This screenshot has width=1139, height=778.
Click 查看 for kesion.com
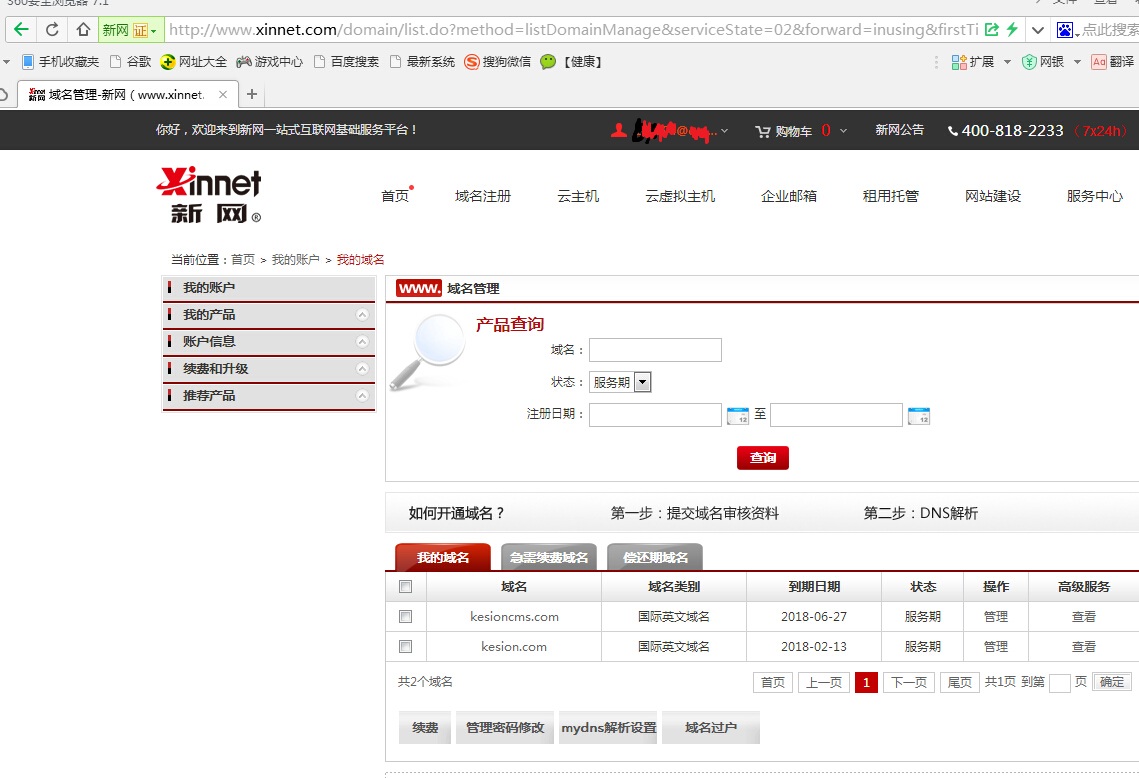(1084, 647)
